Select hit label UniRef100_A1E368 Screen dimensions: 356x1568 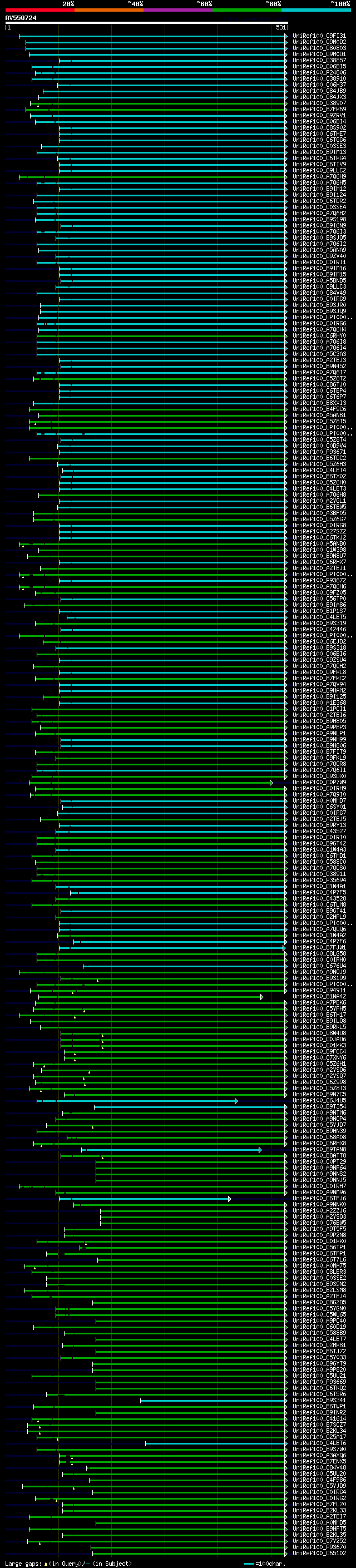coord(319,703)
